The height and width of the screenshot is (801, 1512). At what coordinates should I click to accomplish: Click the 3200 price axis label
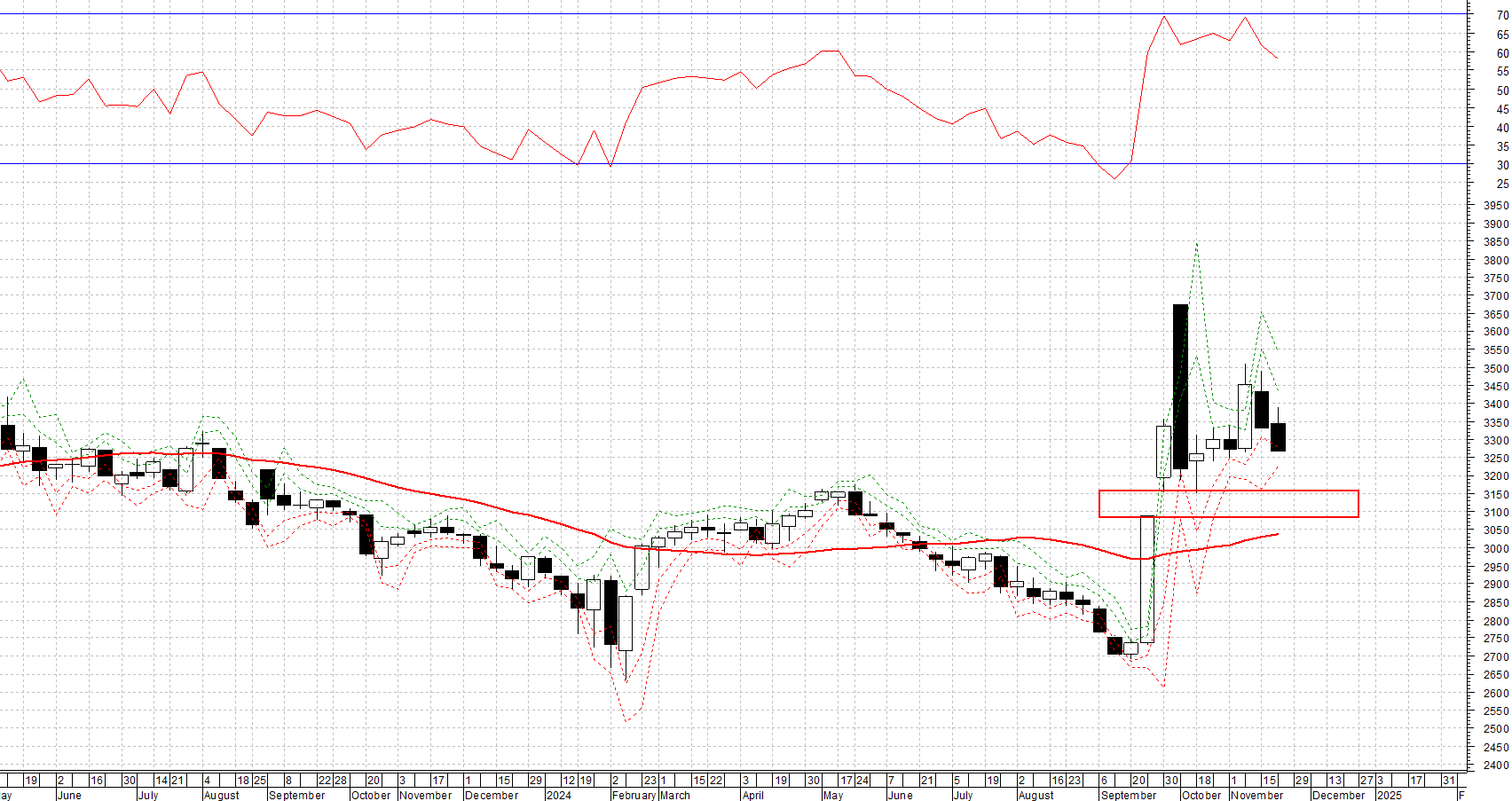[x=1495, y=476]
